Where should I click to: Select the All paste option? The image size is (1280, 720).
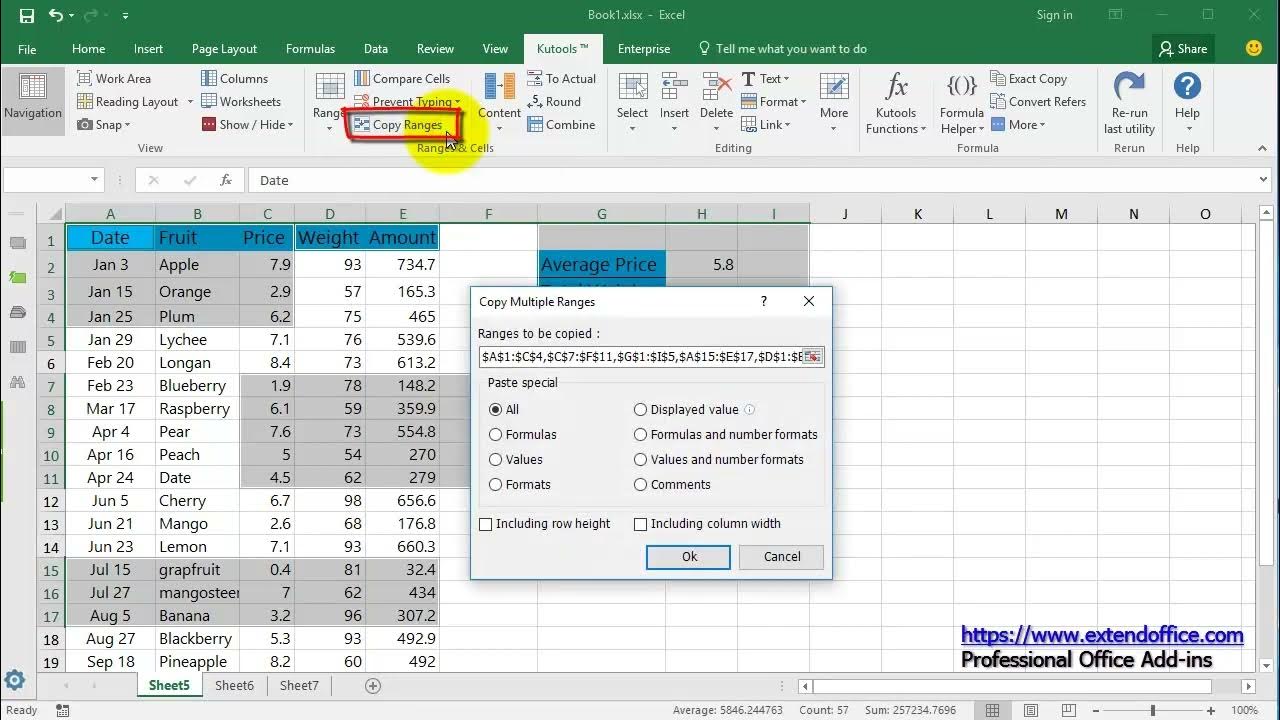pos(504,409)
